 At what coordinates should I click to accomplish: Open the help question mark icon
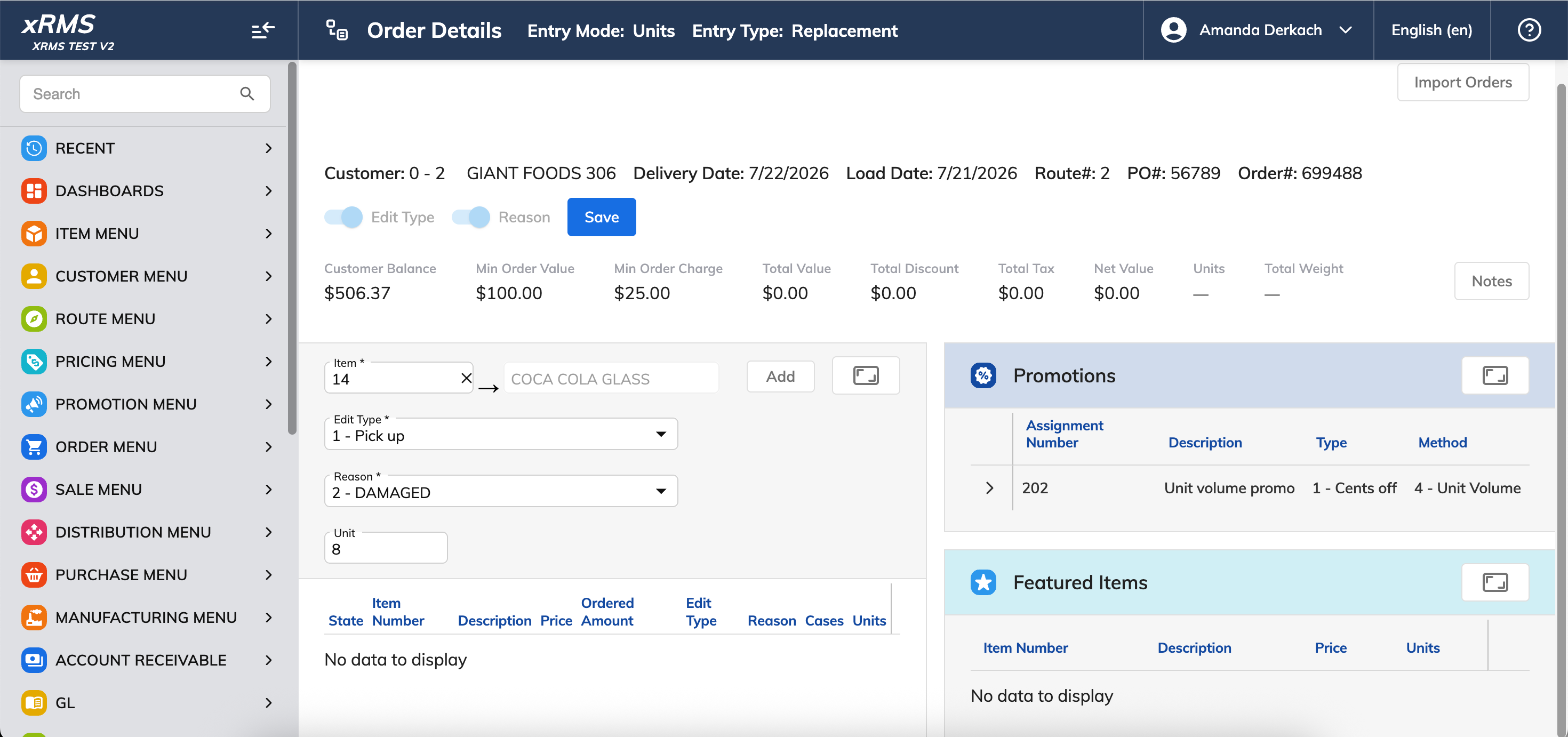pyautogui.click(x=1529, y=30)
